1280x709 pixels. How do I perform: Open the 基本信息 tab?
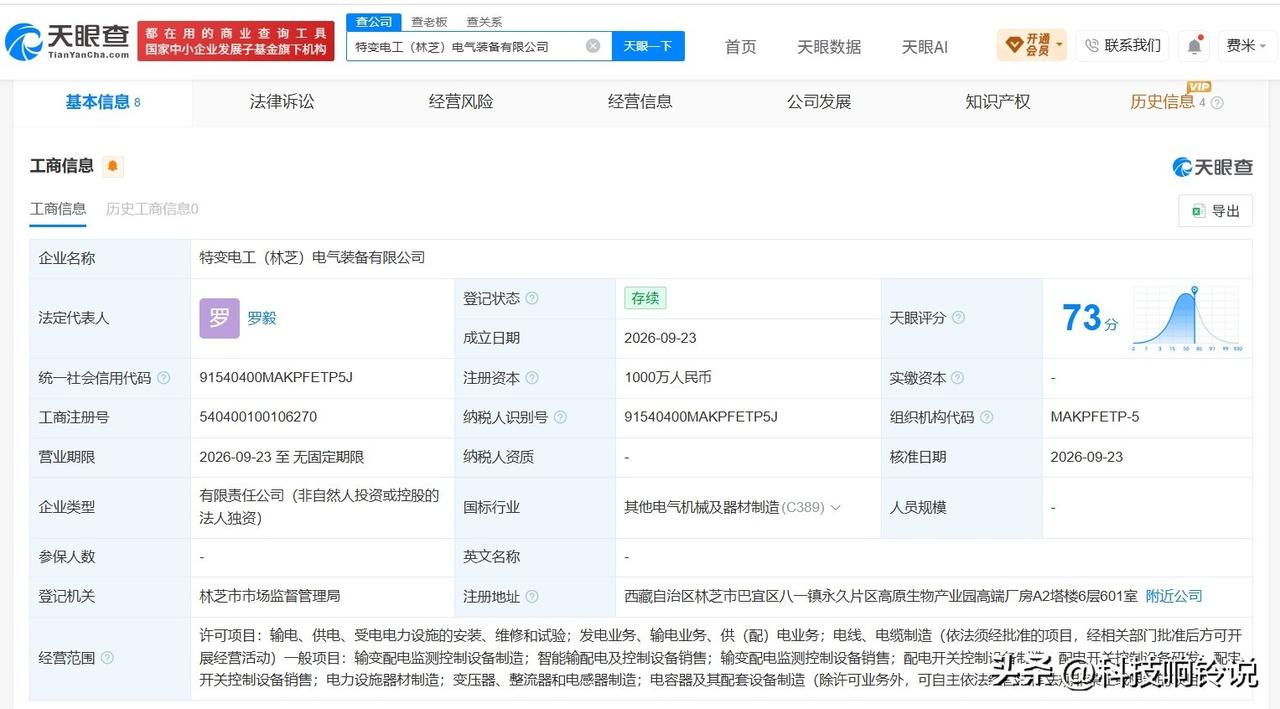[x=103, y=102]
